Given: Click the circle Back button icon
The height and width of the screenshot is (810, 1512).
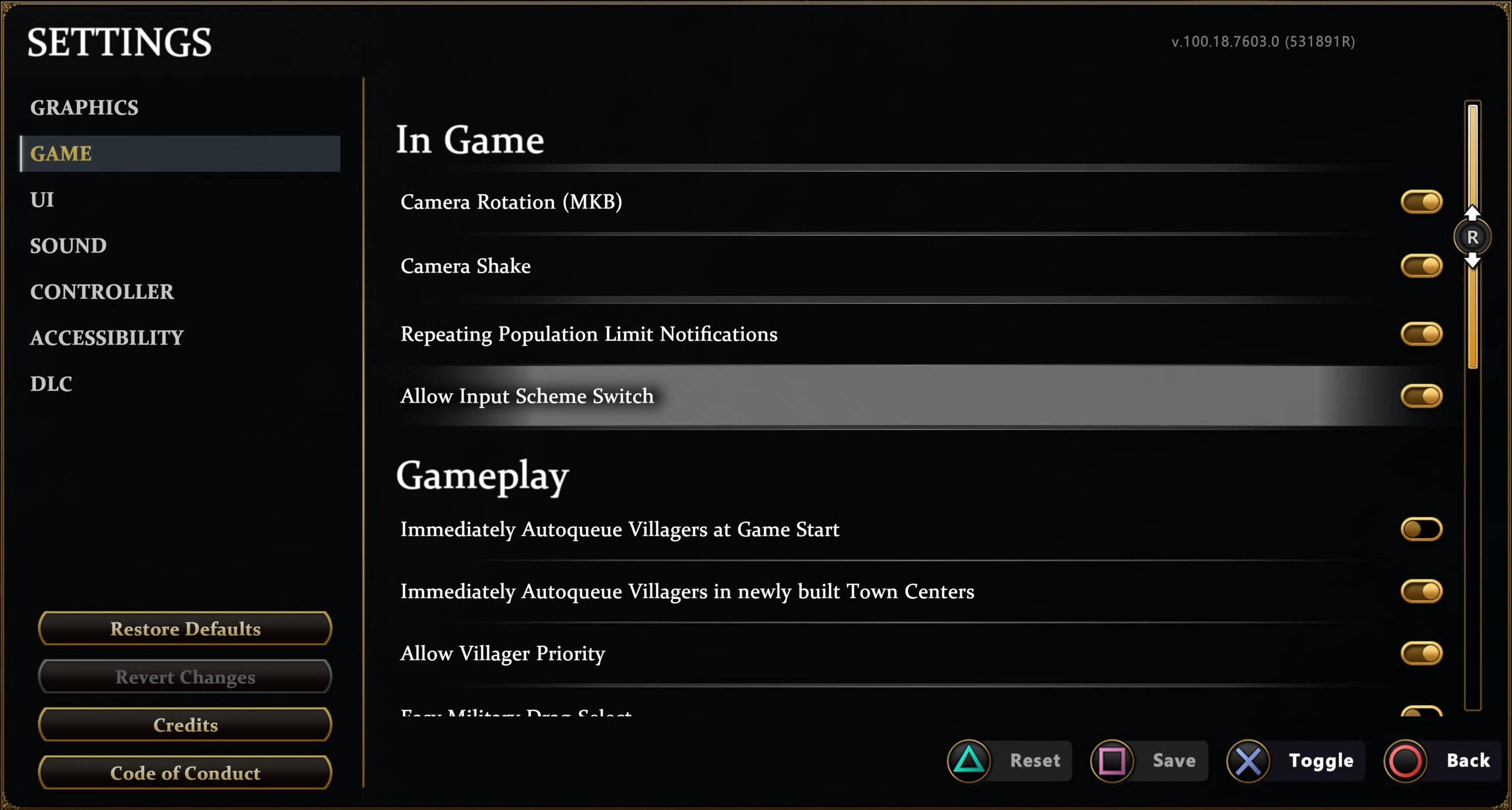Looking at the screenshot, I should [x=1405, y=761].
